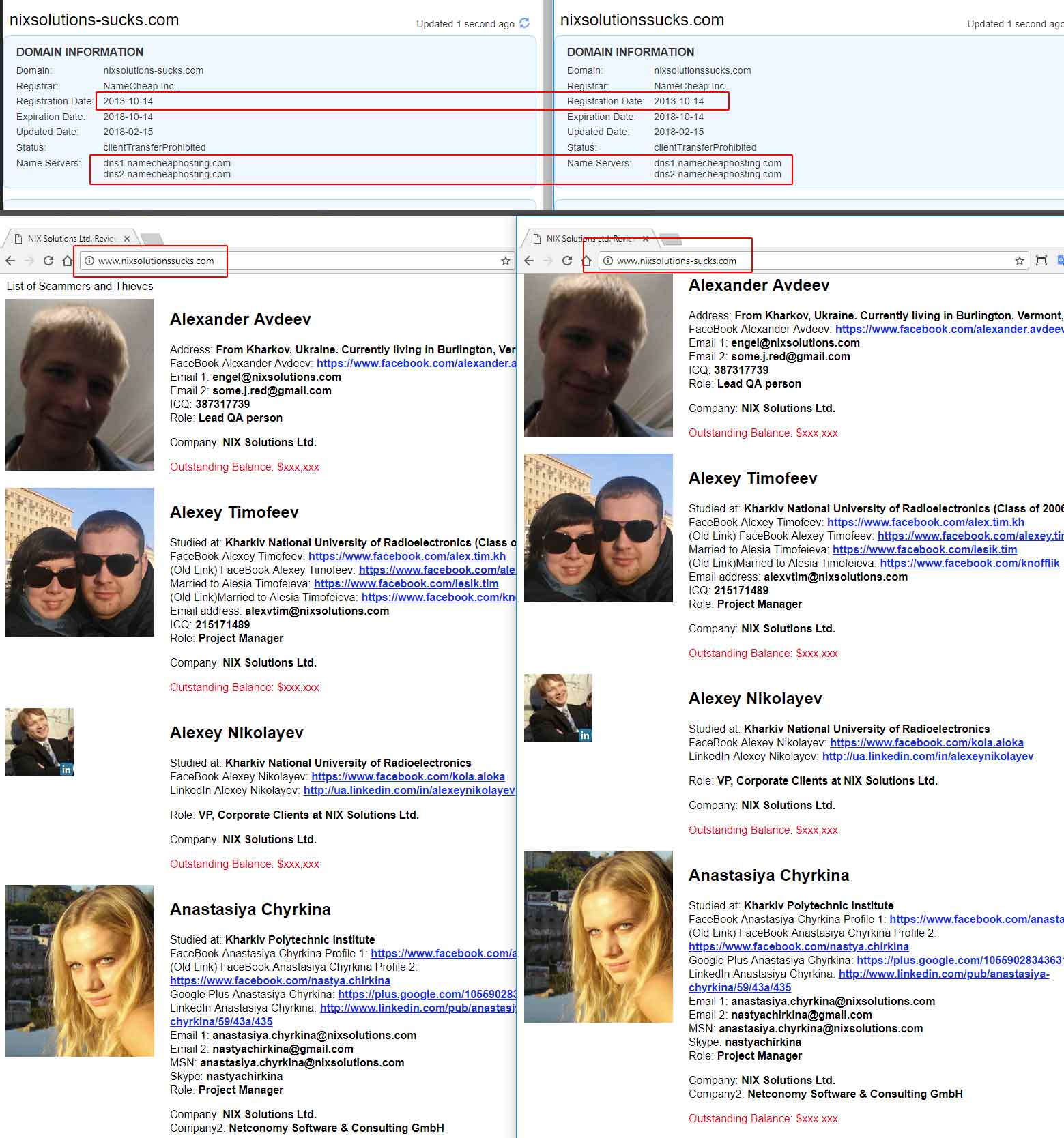1064x1138 pixels.
Task: Bookmark www.nixsolutionssucks.com with the star
Action: click(x=506, y=261)
